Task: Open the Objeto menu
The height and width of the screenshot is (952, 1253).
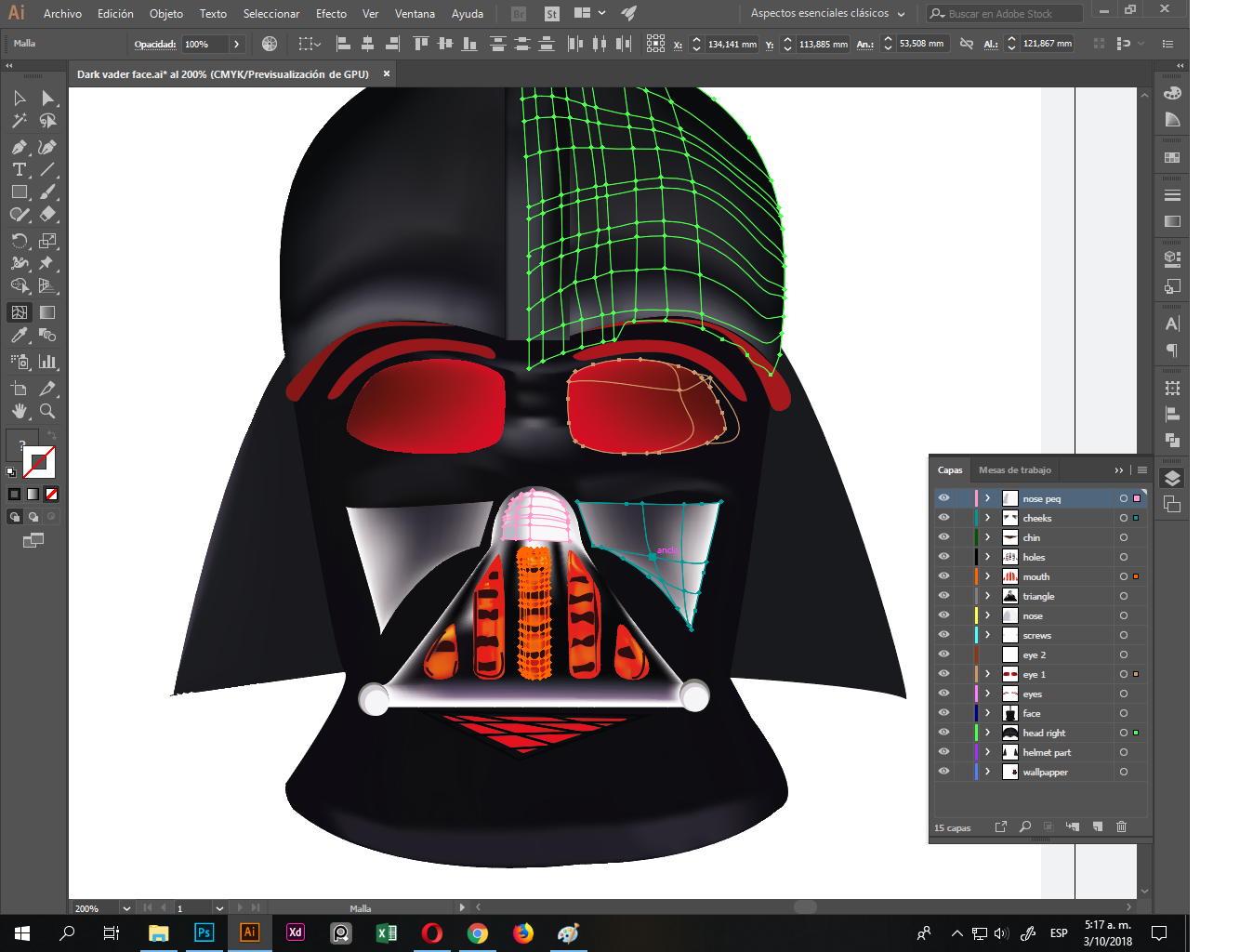Action: [166, 14]
